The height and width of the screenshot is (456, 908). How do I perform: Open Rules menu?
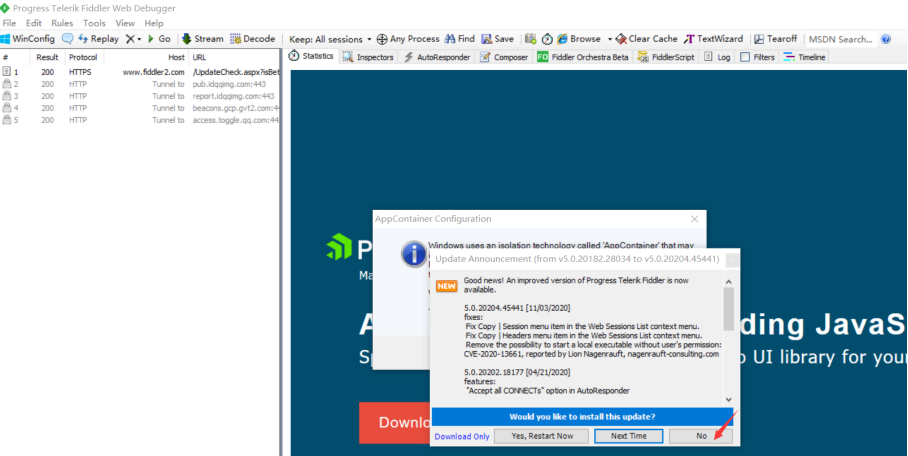[62, 23]
